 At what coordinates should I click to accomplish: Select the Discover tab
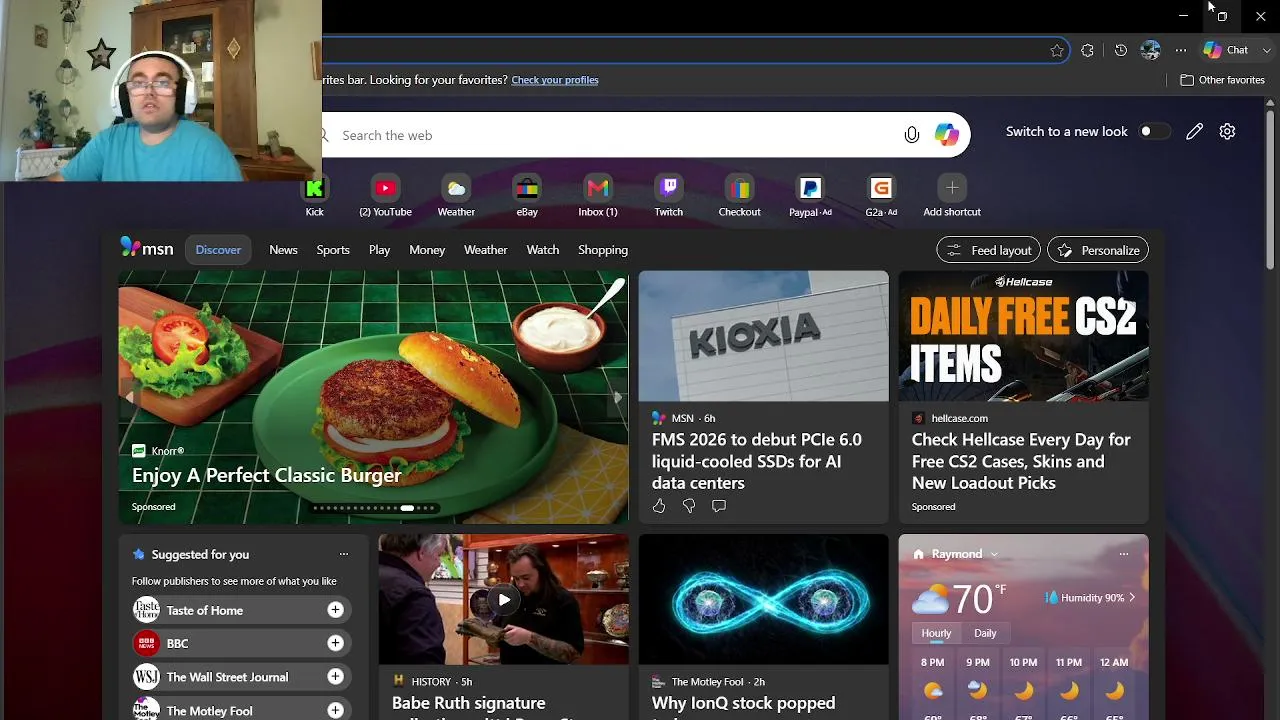[218, 250]
